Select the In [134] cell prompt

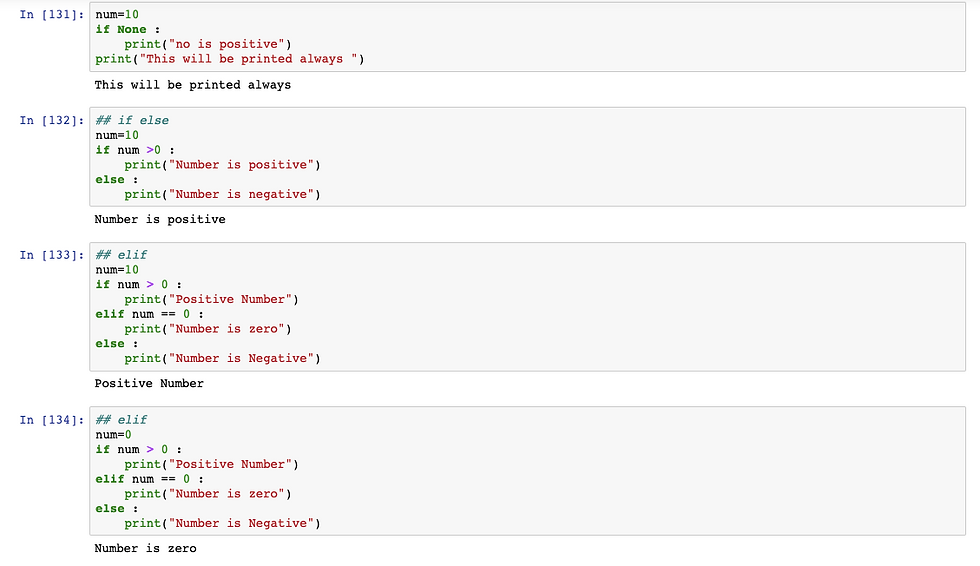click(52, 420)
